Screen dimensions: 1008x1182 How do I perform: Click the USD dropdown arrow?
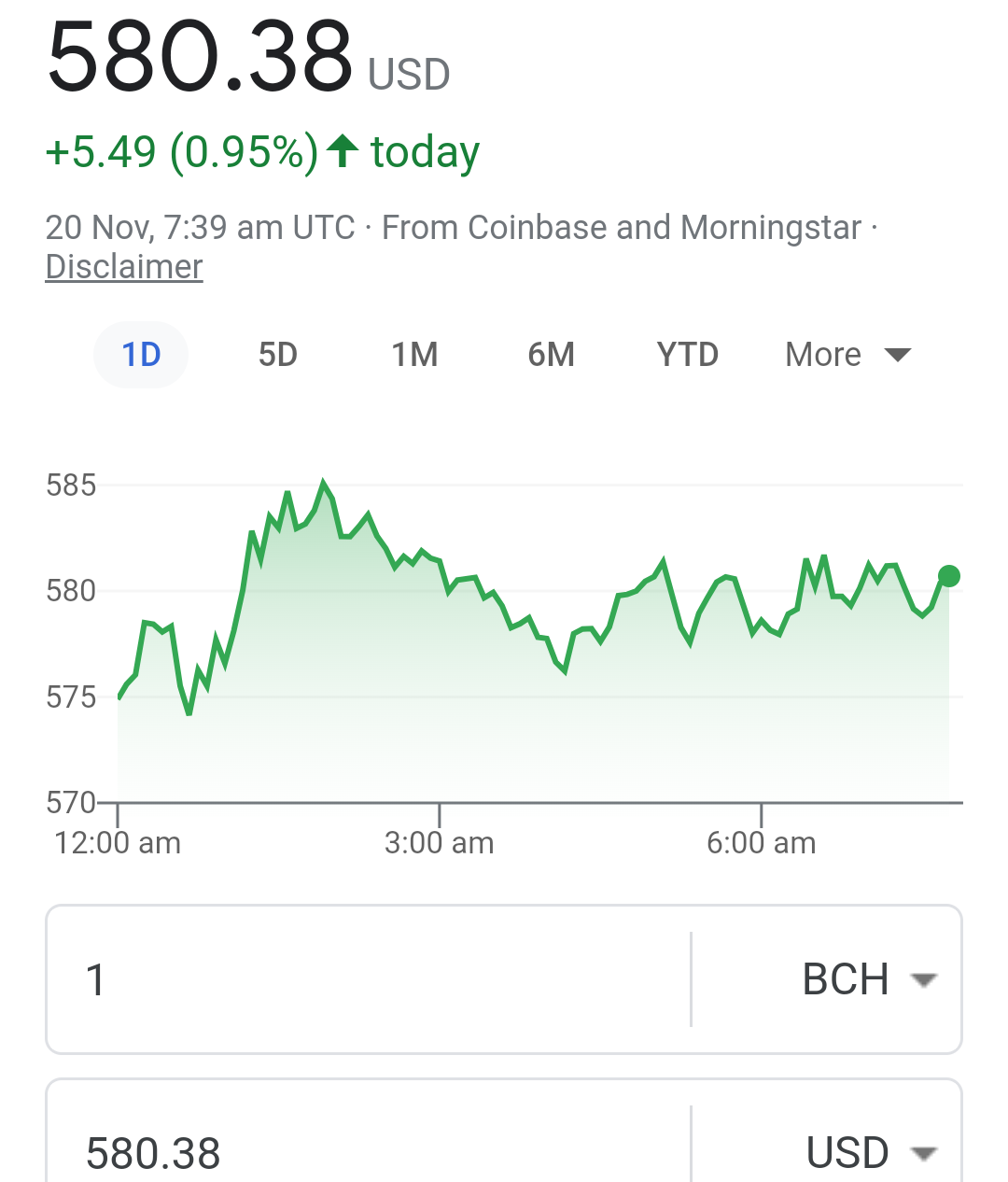tap(923, 1154)
